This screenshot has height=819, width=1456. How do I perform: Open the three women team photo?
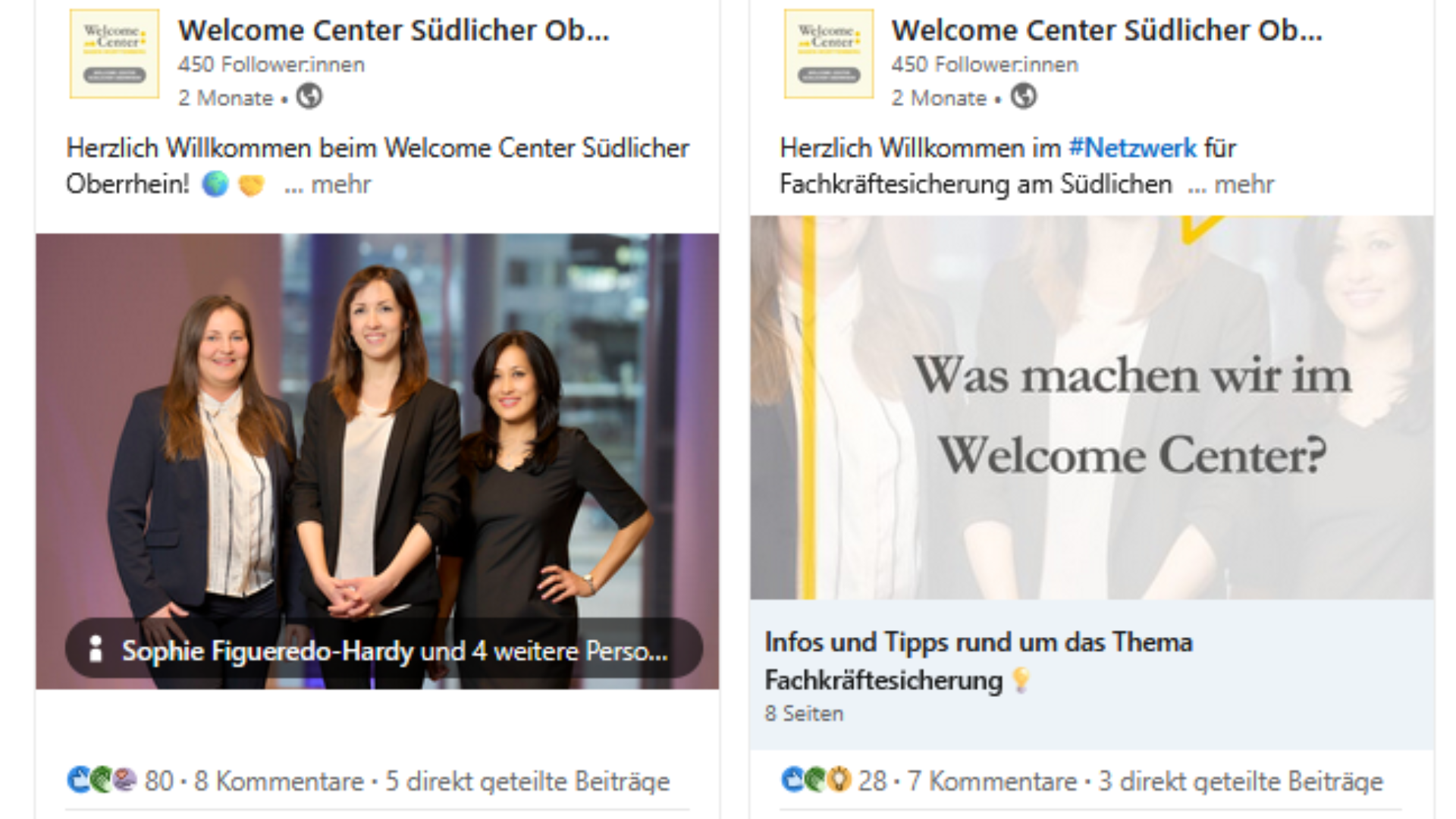click(378, 425)
